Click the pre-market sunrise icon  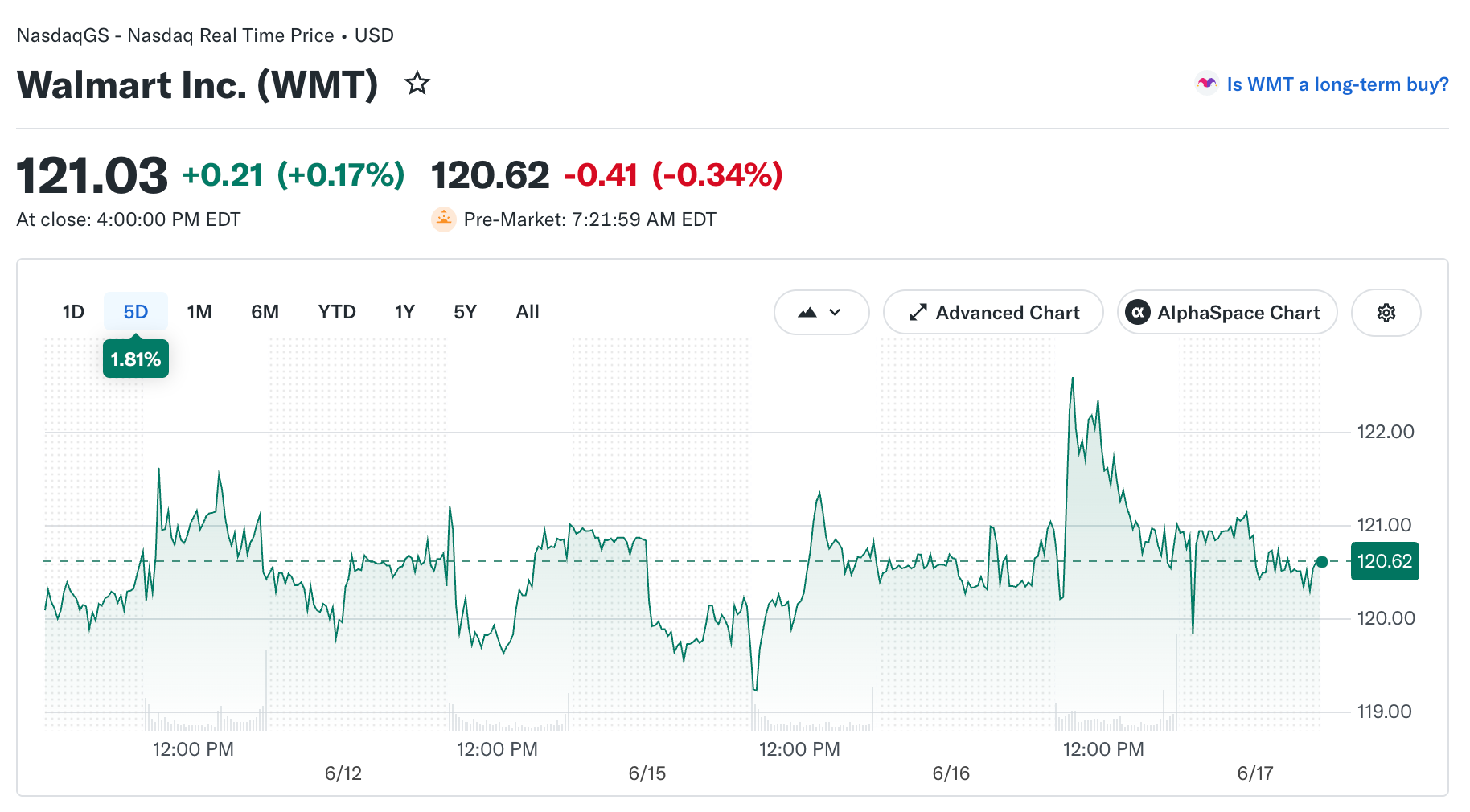[x=444, y=219]
